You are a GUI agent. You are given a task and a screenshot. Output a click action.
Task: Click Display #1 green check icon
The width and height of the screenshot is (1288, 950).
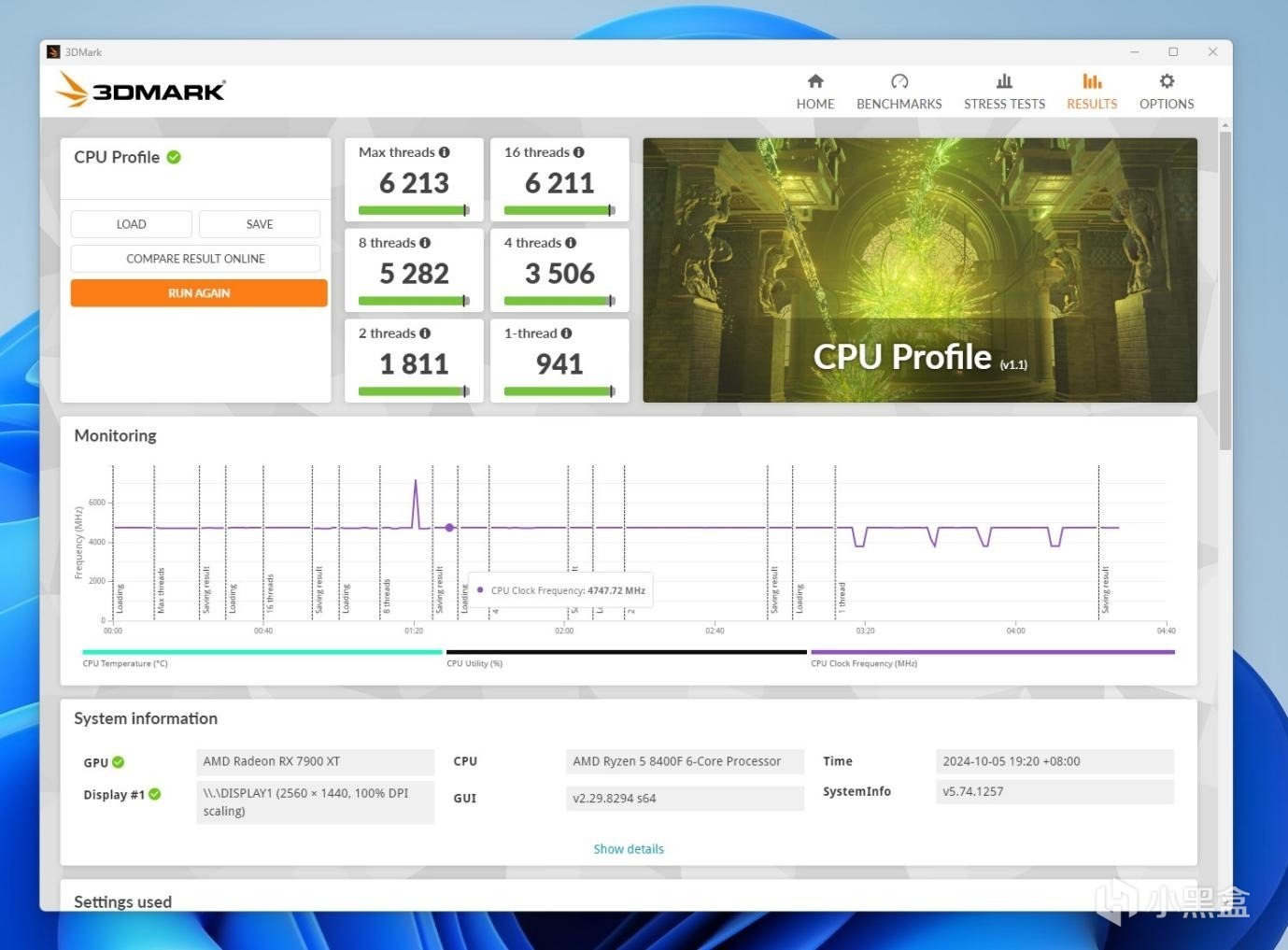pos(155,794)
